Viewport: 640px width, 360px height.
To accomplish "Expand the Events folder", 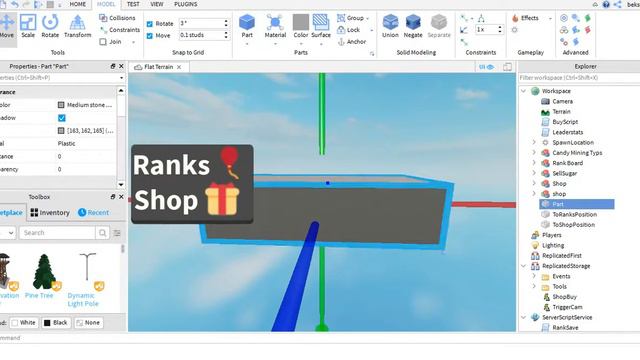I will pos(534,276).
